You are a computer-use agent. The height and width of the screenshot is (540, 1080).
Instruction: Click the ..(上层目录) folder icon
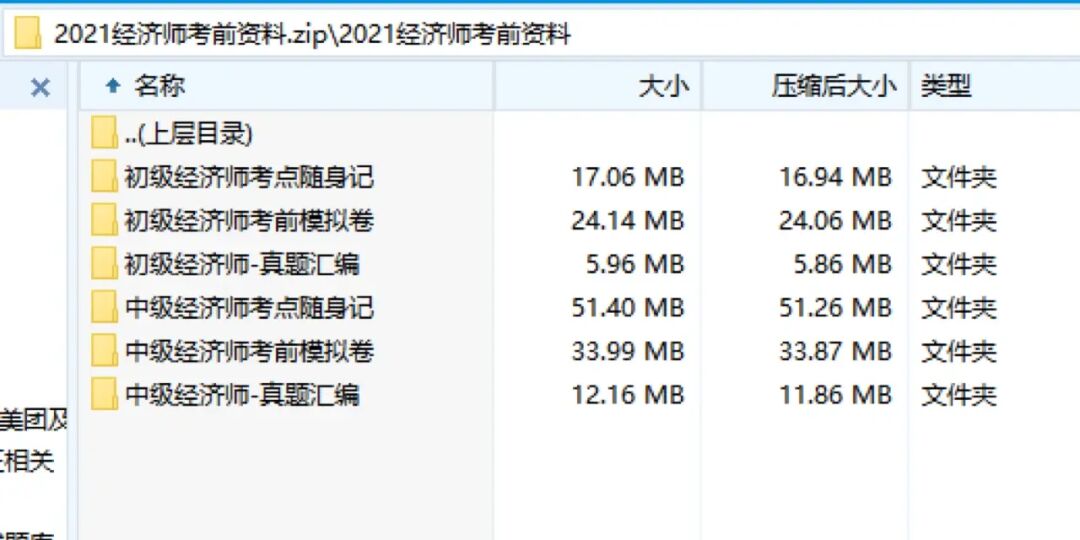(104, 133)
